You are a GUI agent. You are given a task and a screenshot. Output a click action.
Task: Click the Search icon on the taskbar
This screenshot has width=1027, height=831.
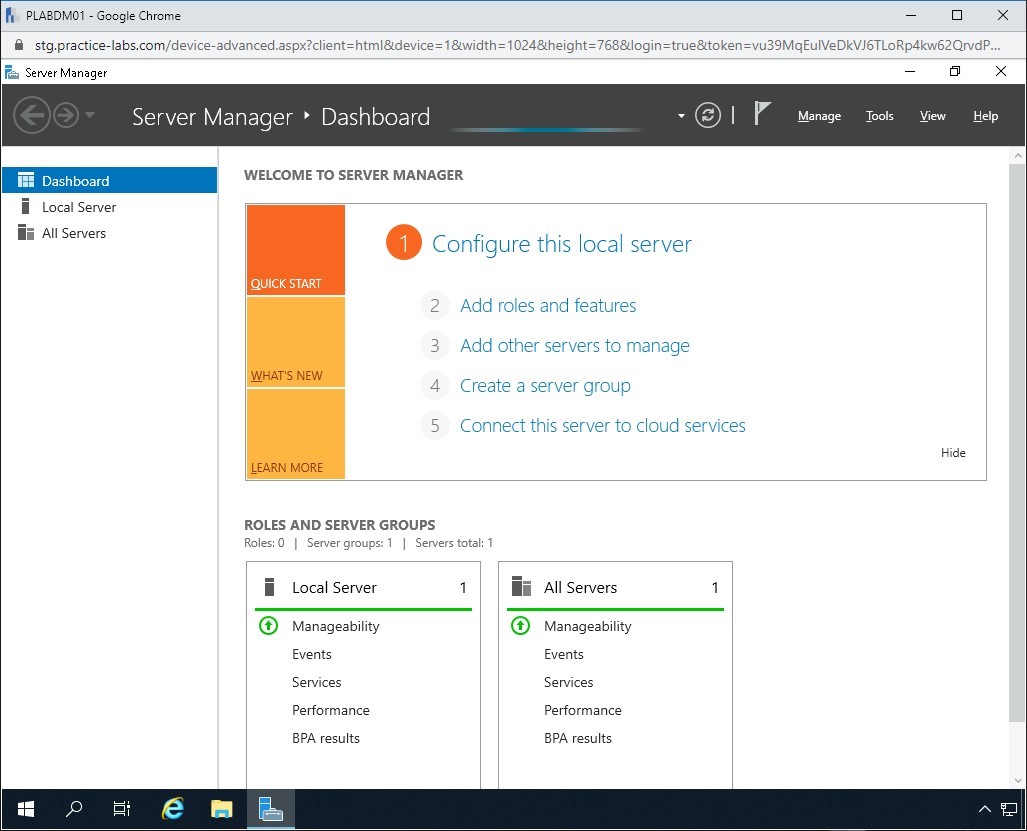click(73, 809)
